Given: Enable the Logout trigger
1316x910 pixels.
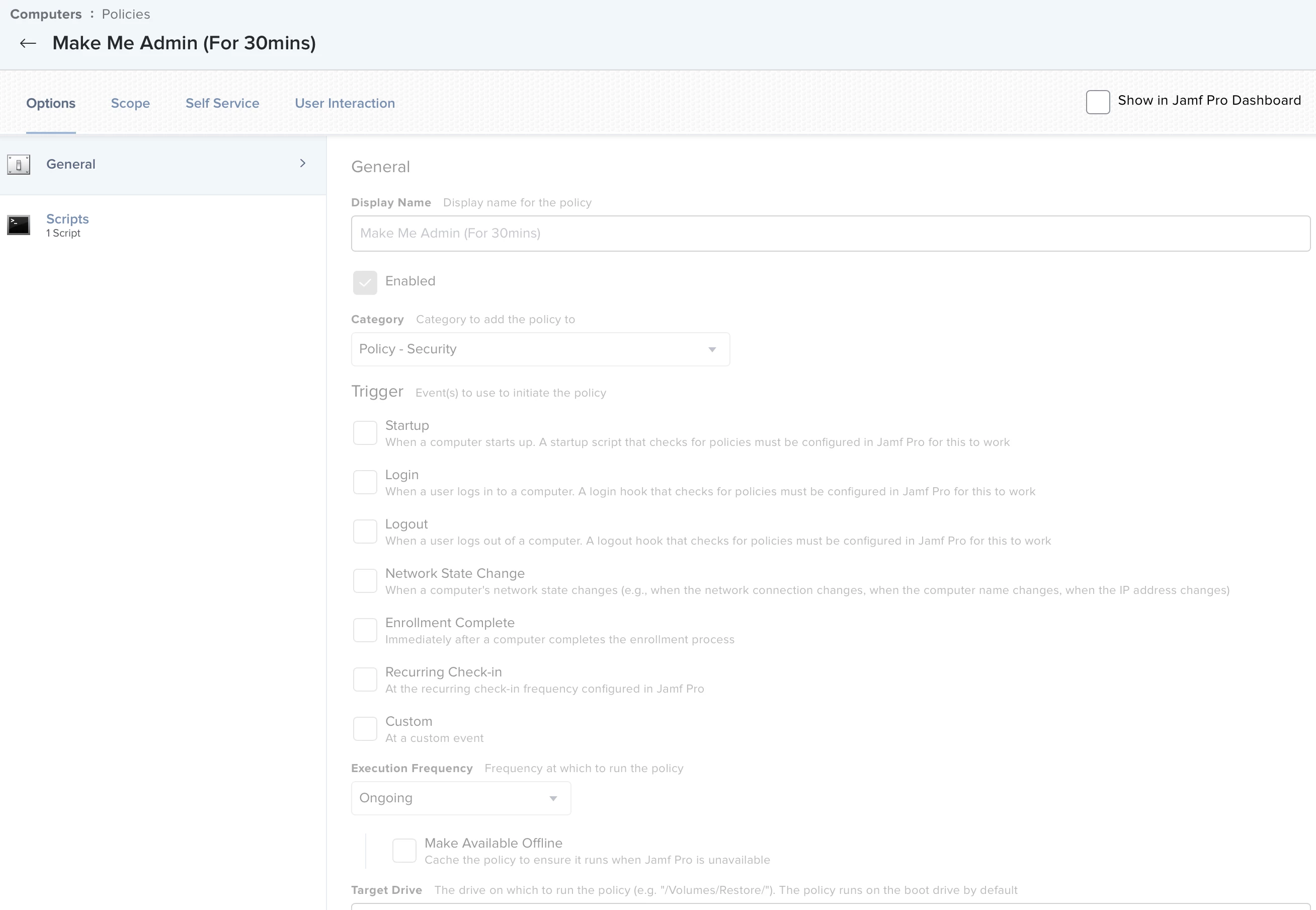Looking at the screenshot, I should tap(365, 532).
